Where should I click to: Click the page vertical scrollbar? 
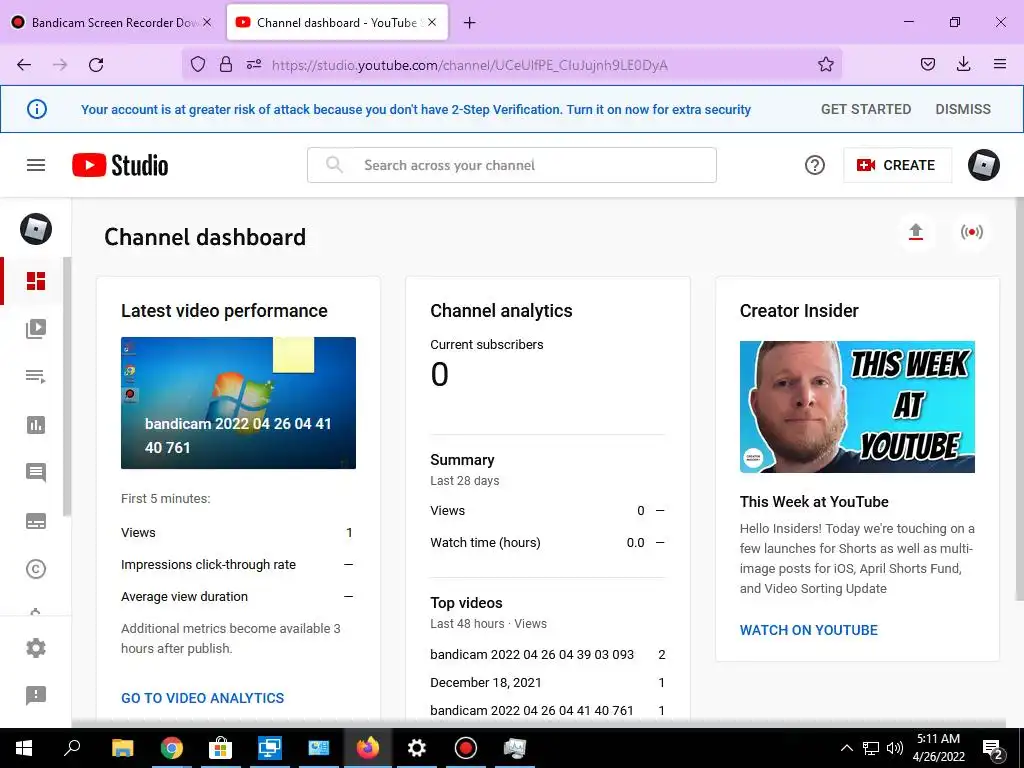click(x=1019, y=398)
